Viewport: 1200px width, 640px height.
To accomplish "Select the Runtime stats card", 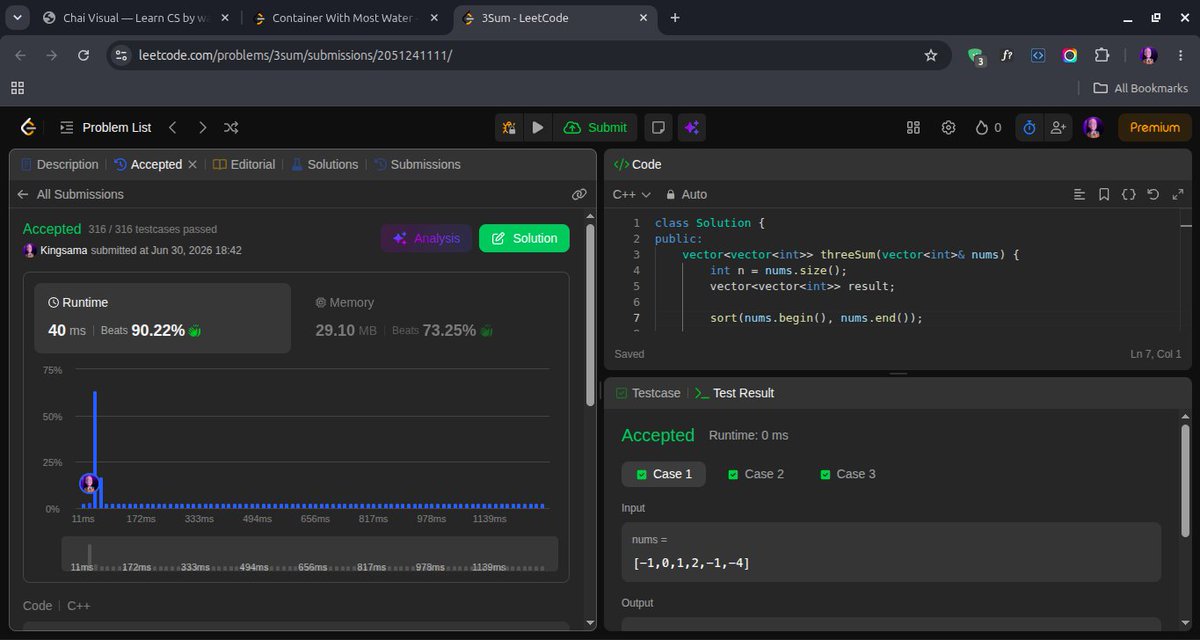I will click(x=162, y=318).
